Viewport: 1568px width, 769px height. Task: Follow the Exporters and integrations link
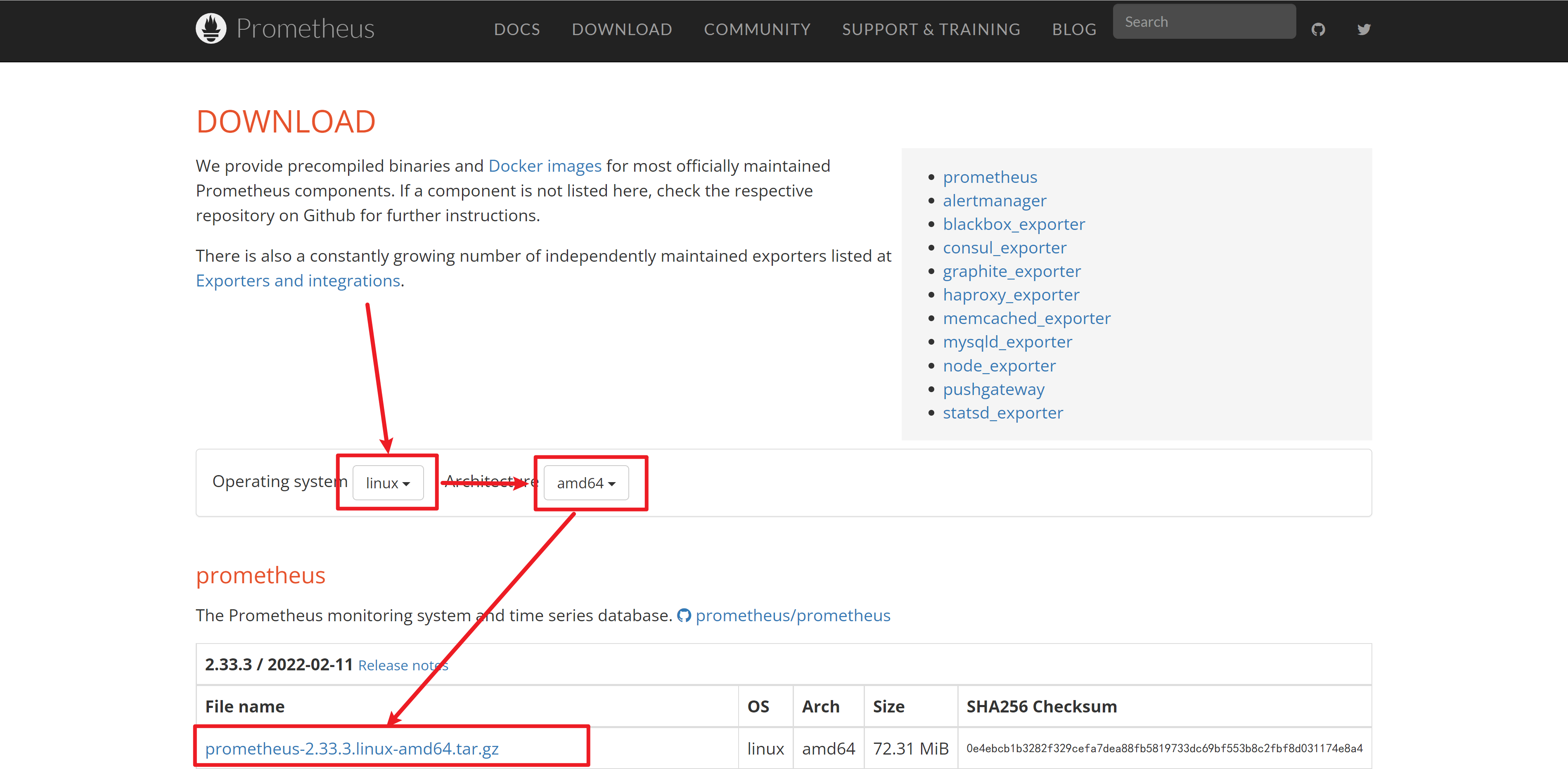click(x=298, y=280)
